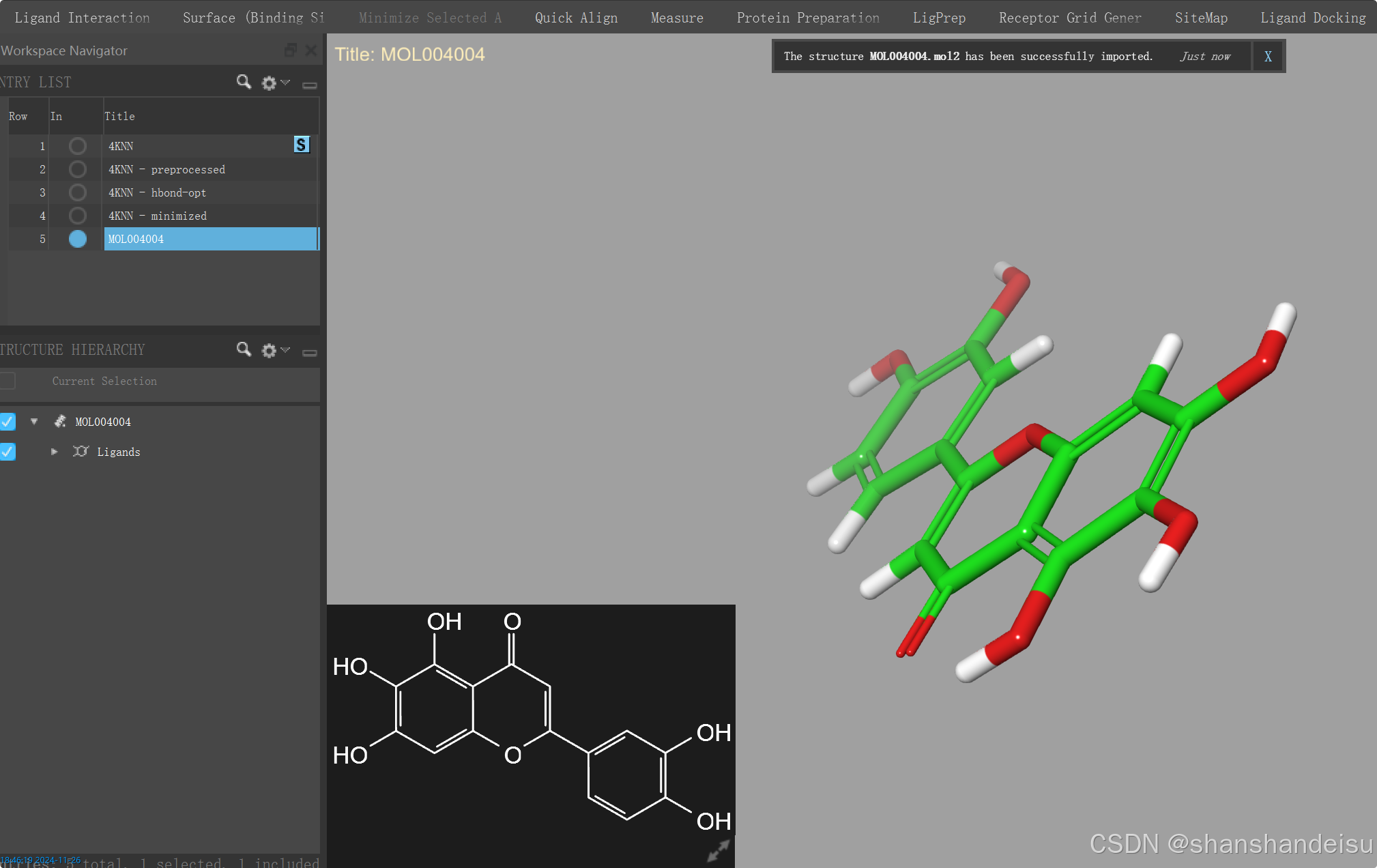Click the blue S badge on 4KNN

[301, 145]
